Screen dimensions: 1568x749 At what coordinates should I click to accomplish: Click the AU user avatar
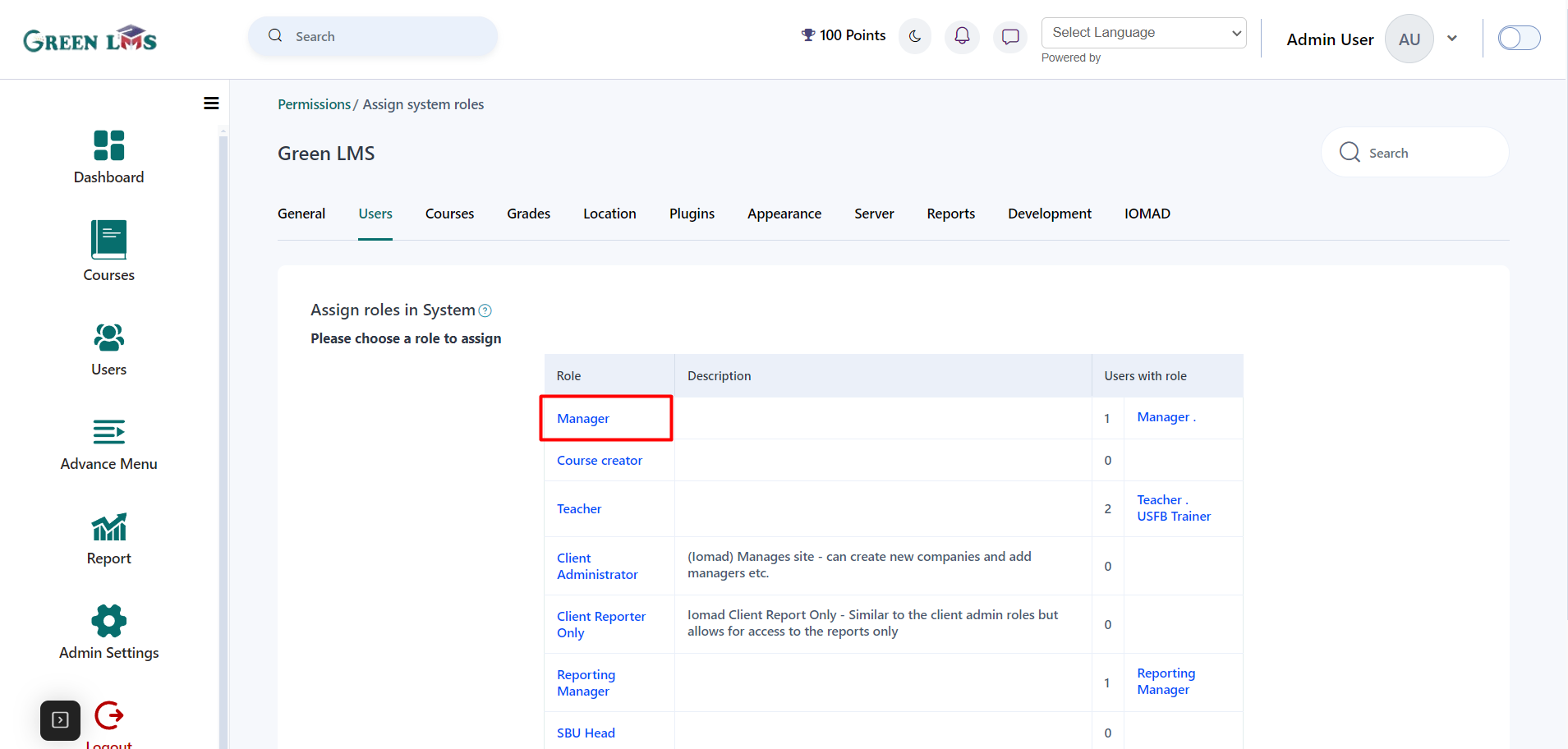[1409, 39]
